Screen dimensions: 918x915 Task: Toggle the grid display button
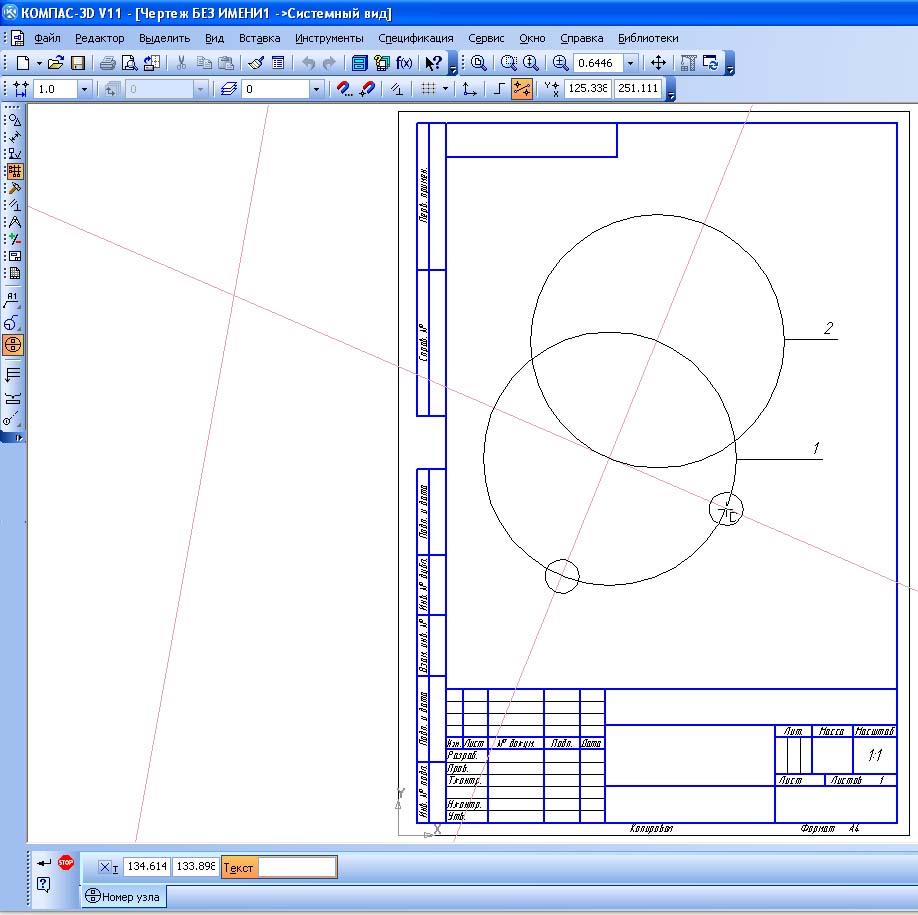(x=428, y=88)
